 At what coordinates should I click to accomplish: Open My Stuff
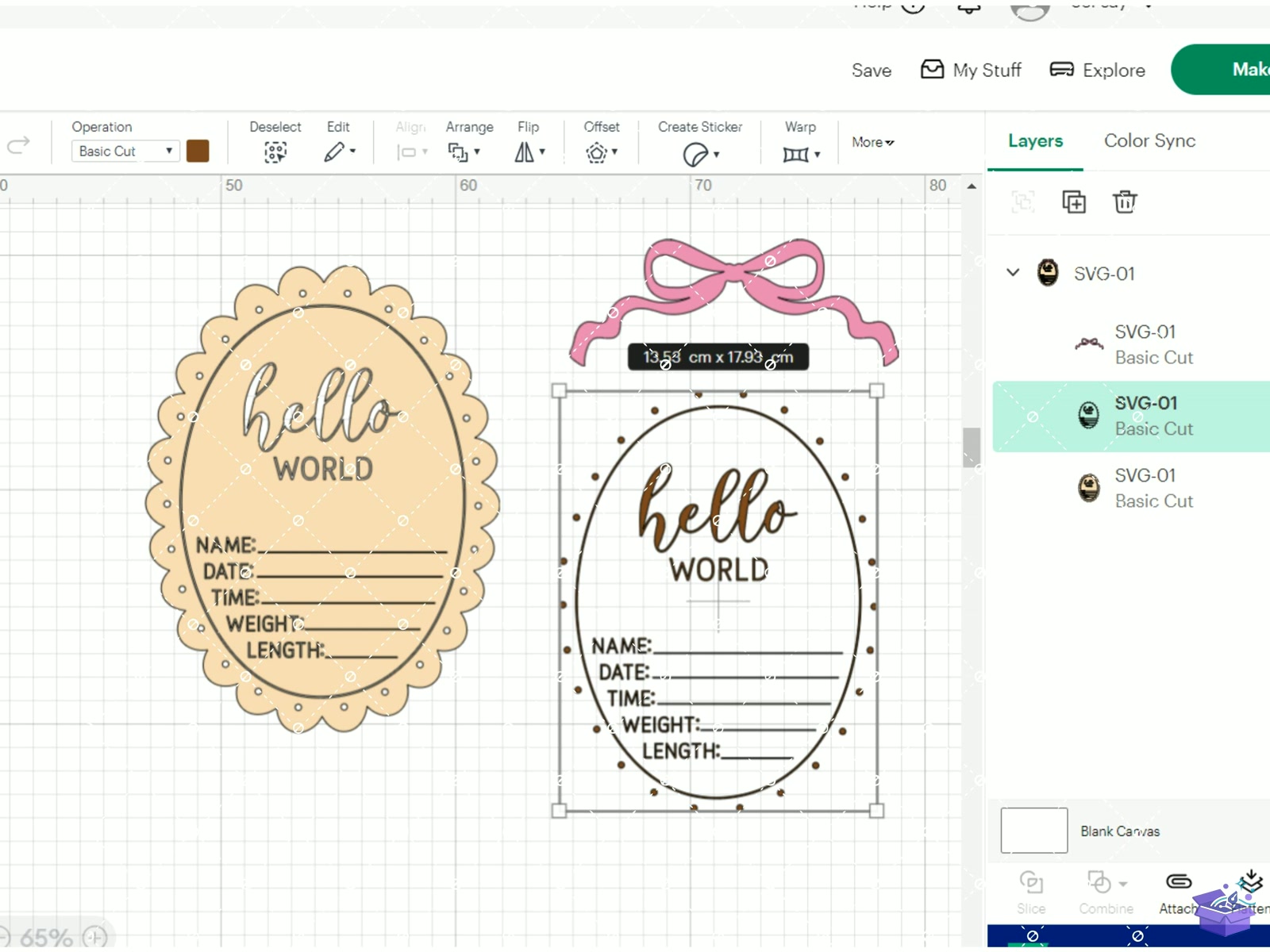[971, 70]
